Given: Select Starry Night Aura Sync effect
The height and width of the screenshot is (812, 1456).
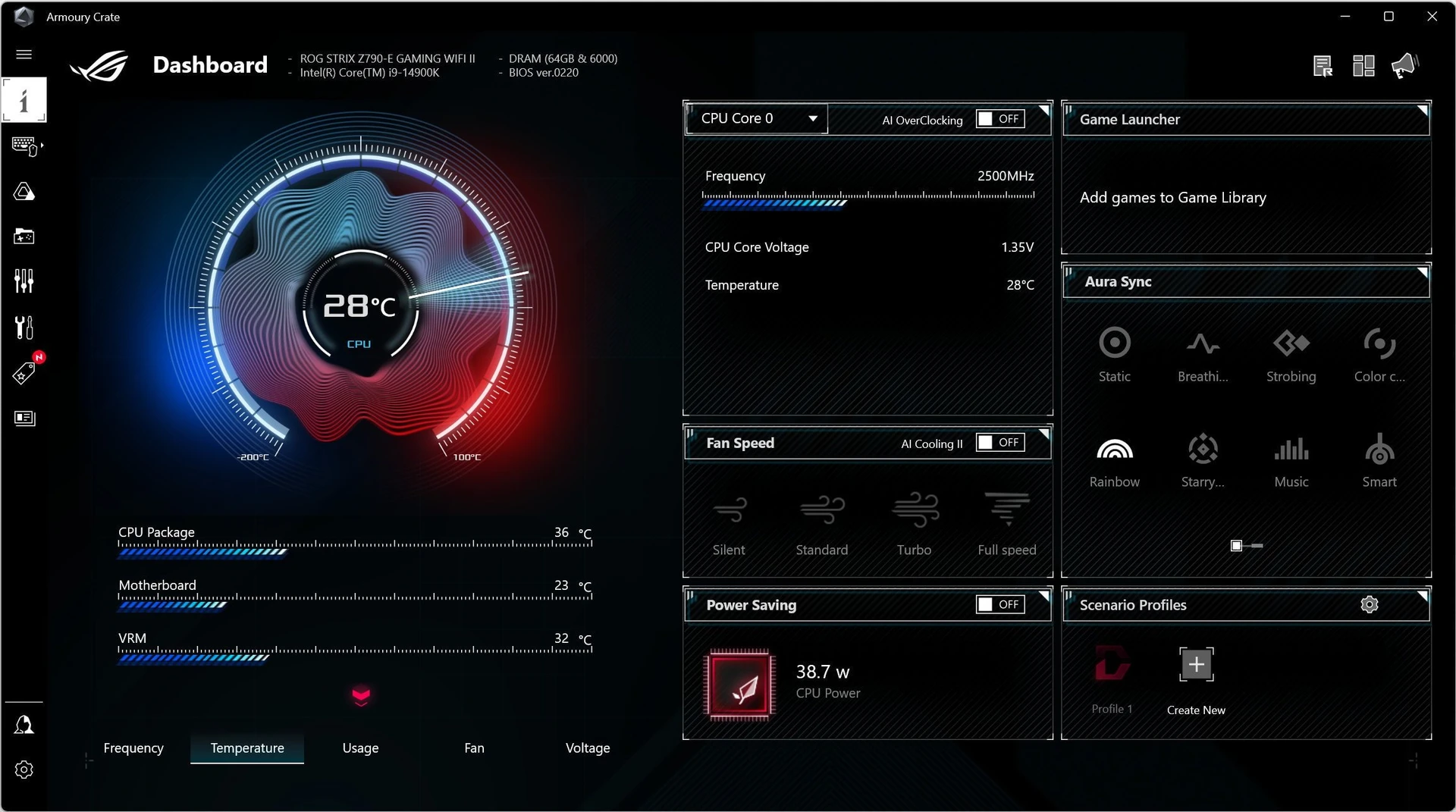Looking at the screenshot, I should click(1203, 460).
